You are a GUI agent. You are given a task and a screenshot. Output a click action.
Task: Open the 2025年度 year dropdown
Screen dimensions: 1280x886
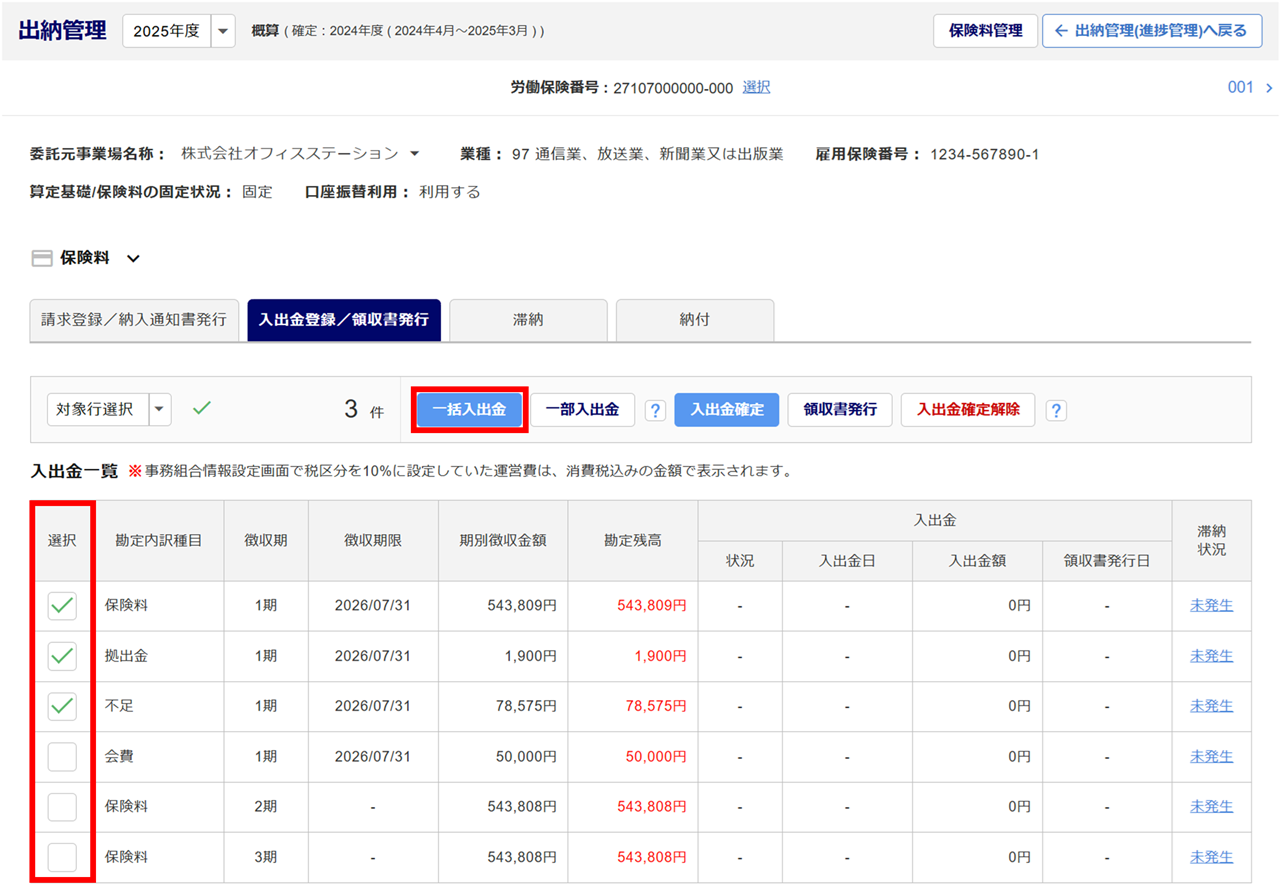pyautogui.click(x=223, y=31)
